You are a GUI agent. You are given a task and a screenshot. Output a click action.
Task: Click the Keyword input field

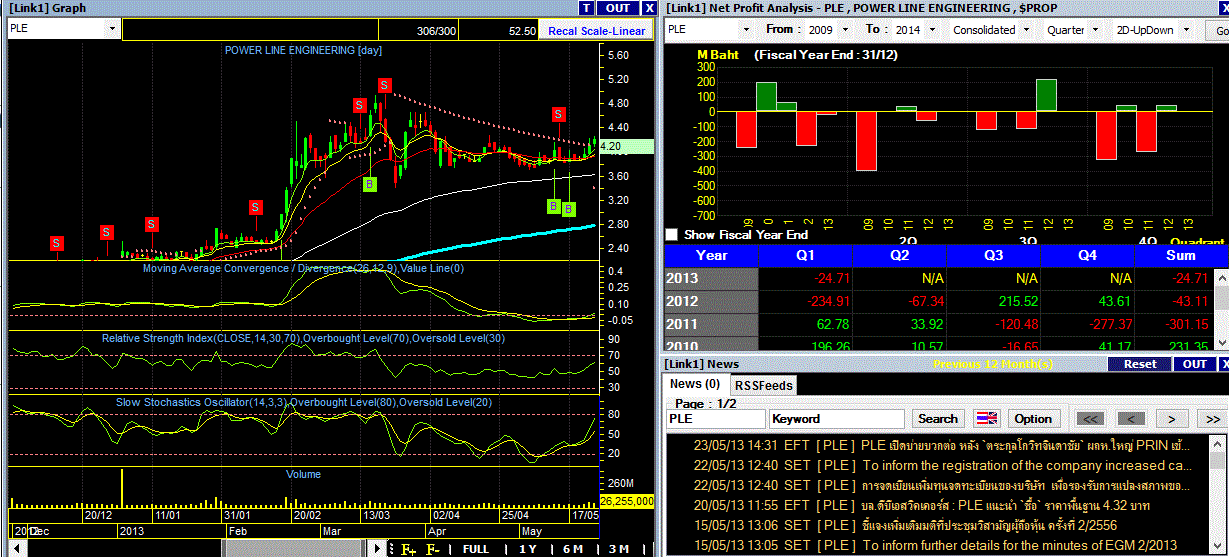tap(837, 419)
